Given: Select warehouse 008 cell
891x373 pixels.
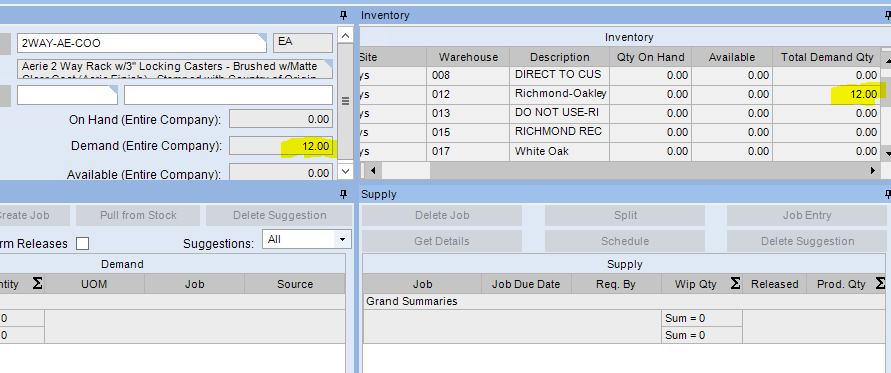Looking at the screenshot, I should coord(468,75).
